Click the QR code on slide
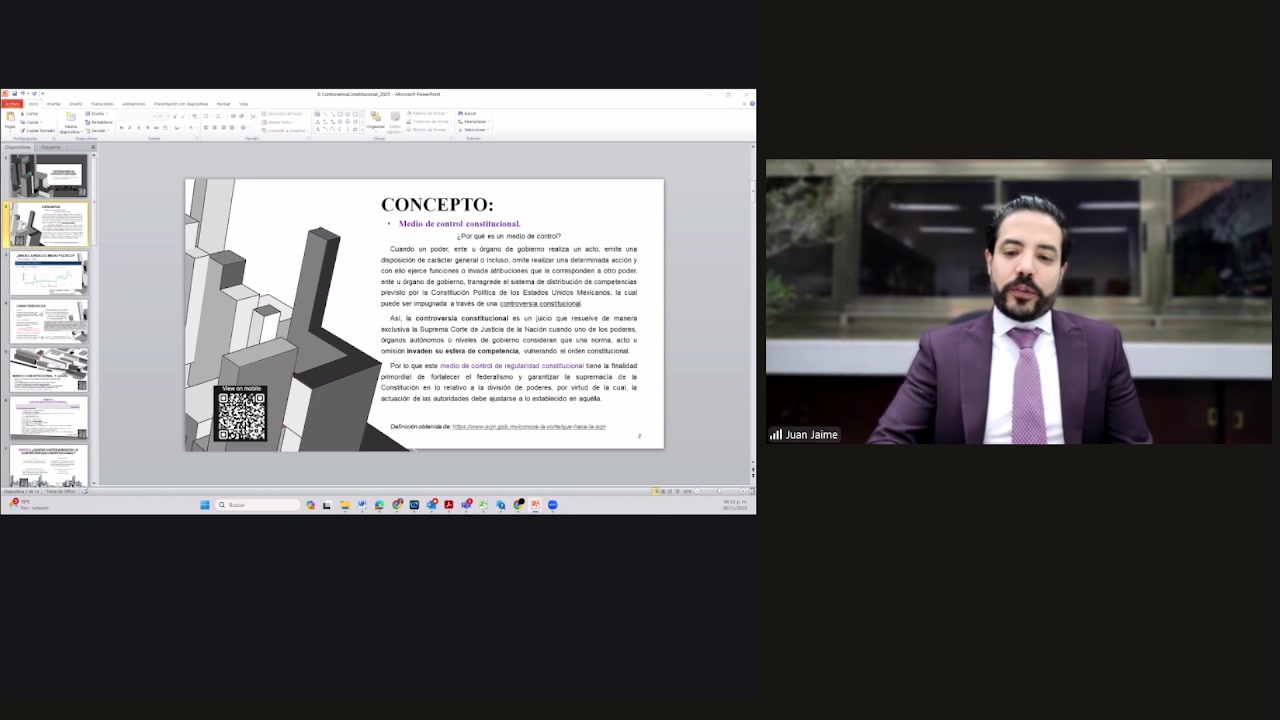The width and height of the screenshot is (1280, 720). click(x=242, y=416)
